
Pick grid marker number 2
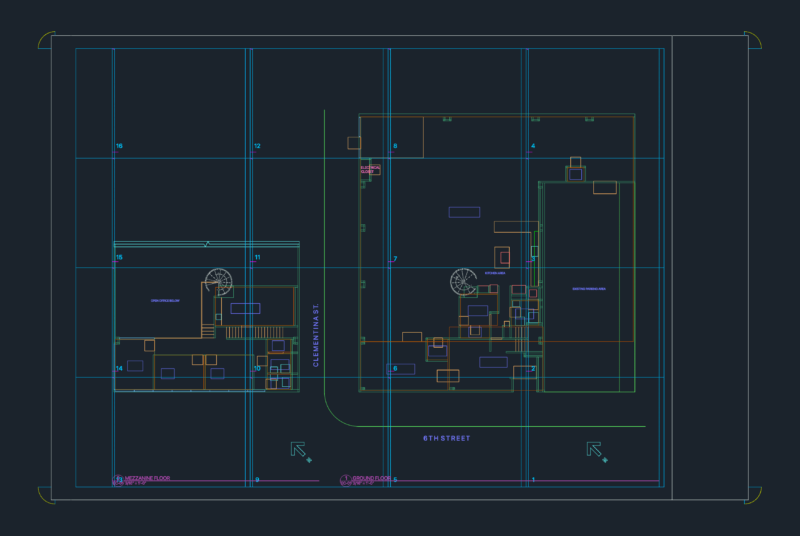(x=533, y=368)
